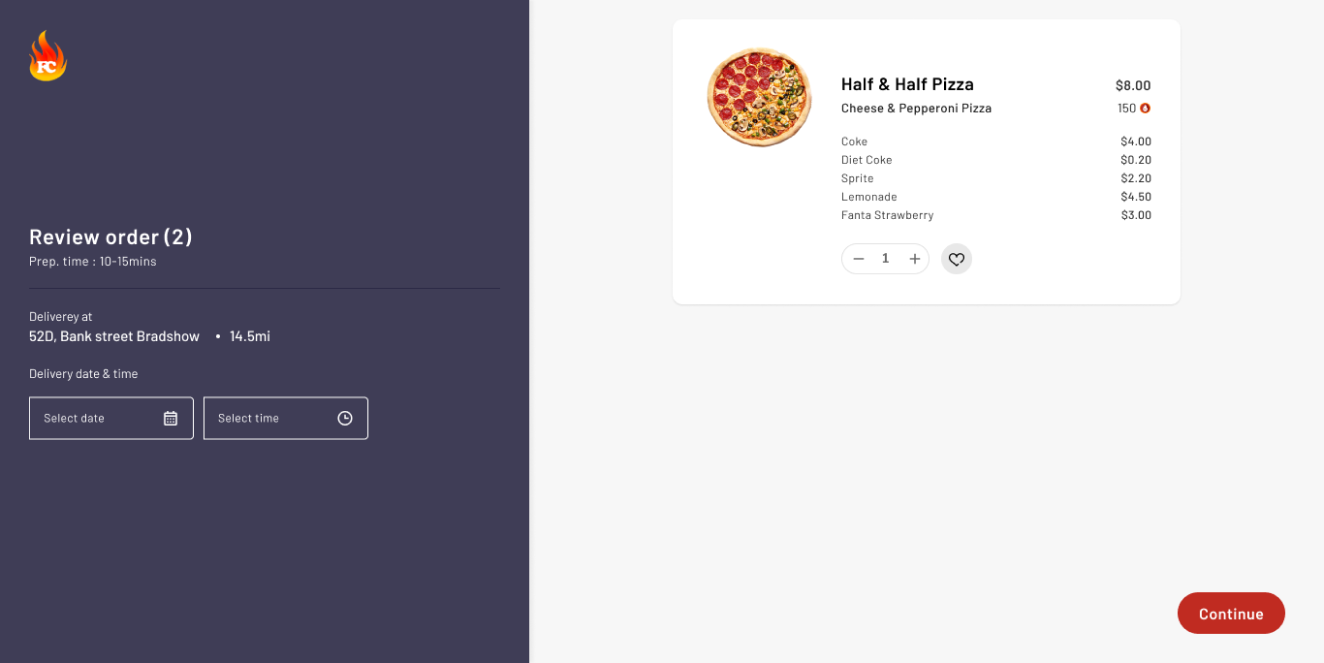
Task: Open the calendar icon in date field
Action: [x=171, y=418]
